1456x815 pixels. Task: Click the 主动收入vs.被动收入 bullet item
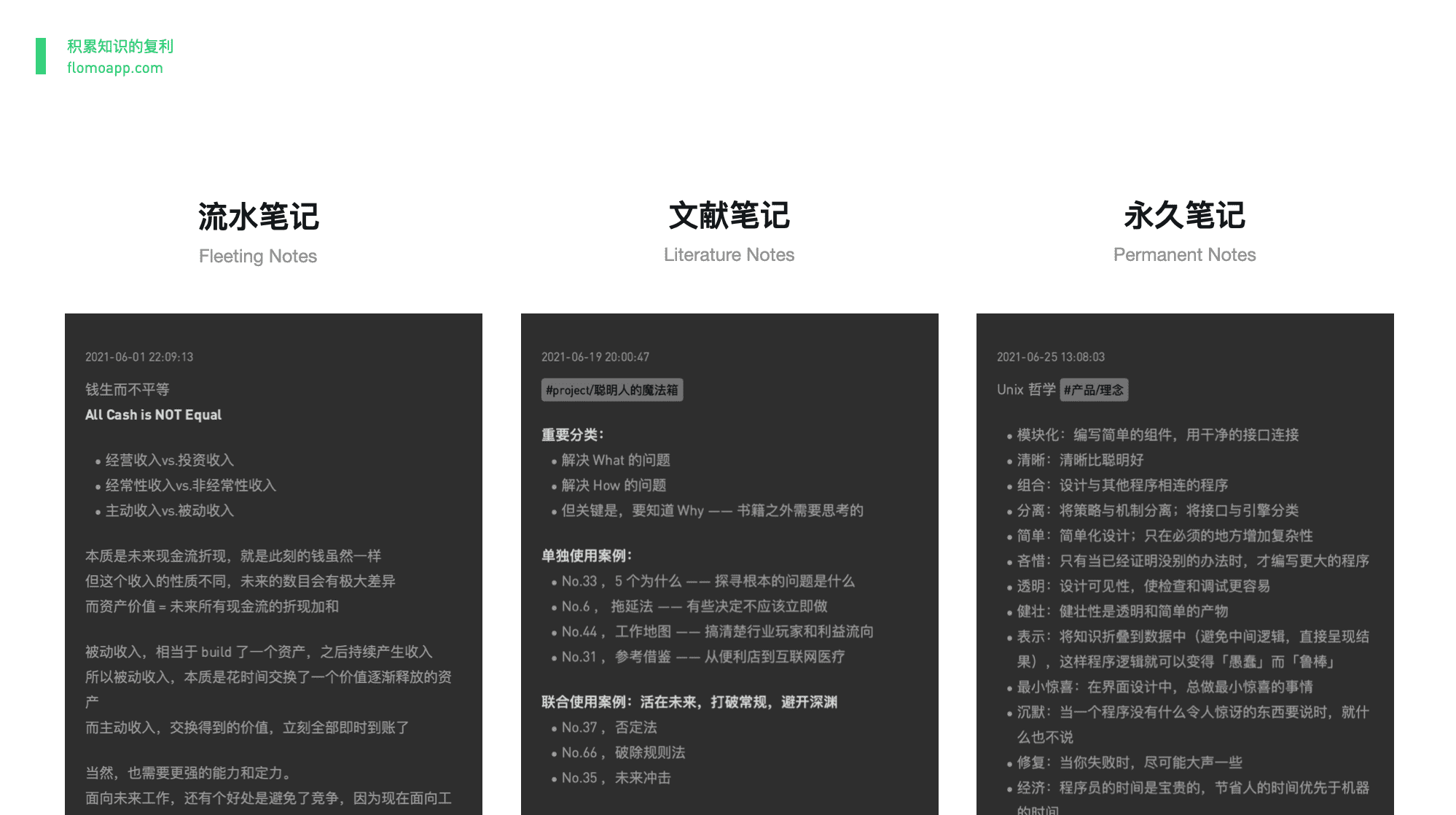[169, 510]
